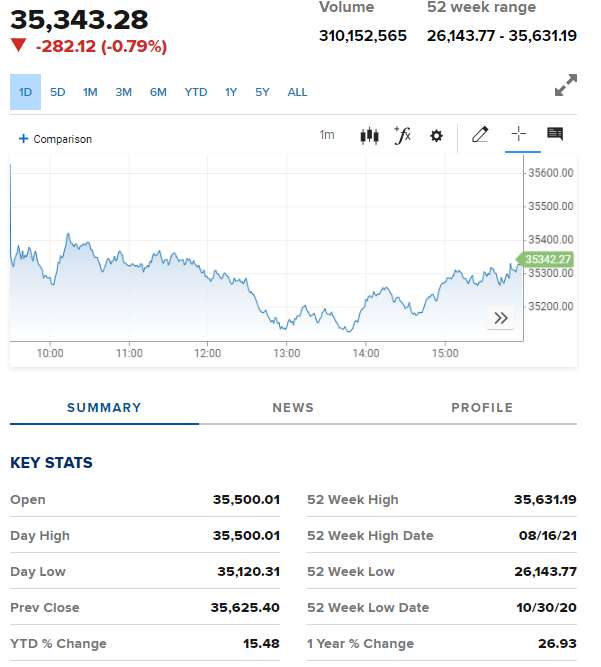Click the double-arrow scroll to latest button
Viewport: 601px width, 667px height.
coord(501,318)
